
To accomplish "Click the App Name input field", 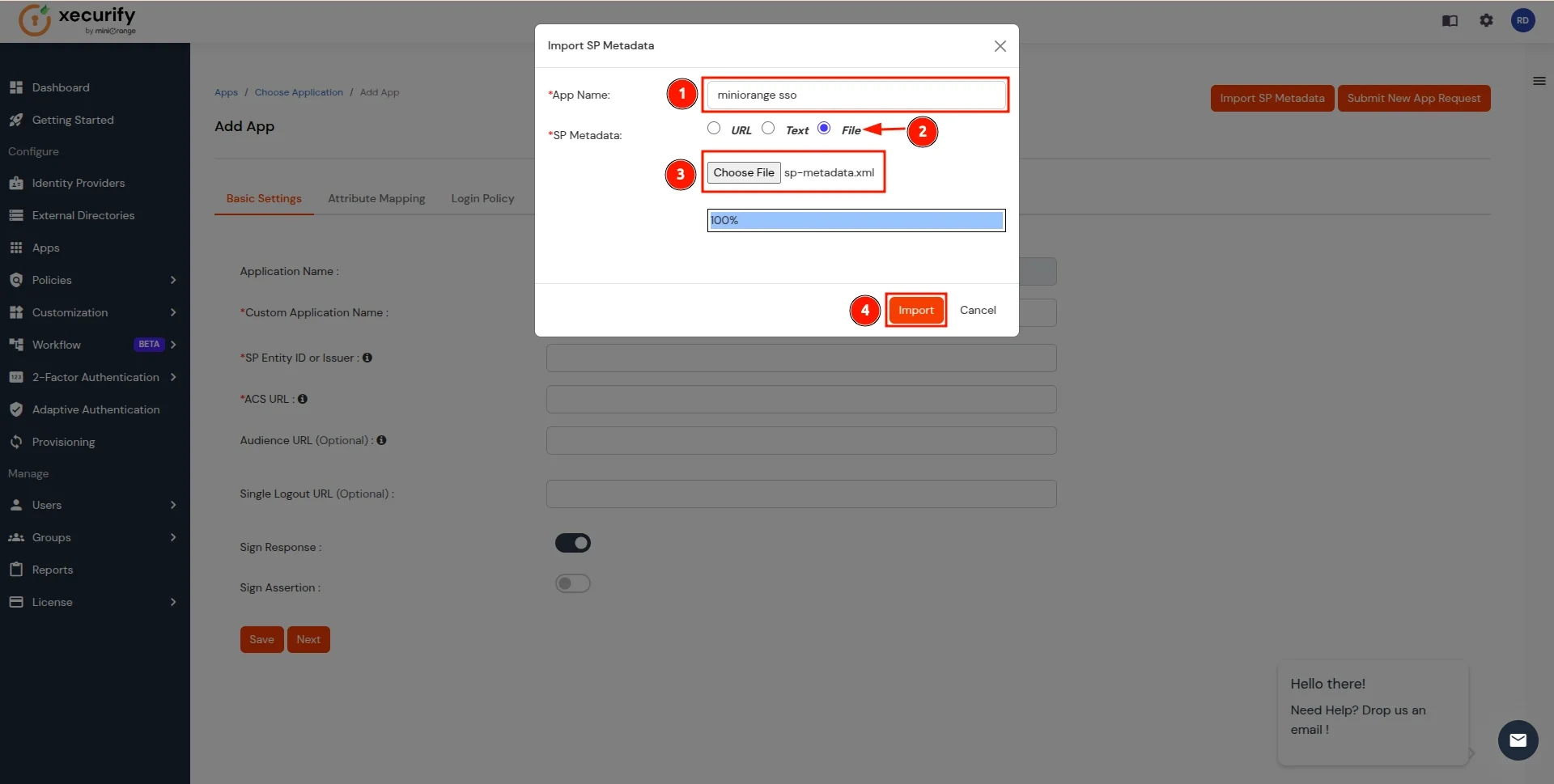I will pyautogui.click(x=856, y=95).
